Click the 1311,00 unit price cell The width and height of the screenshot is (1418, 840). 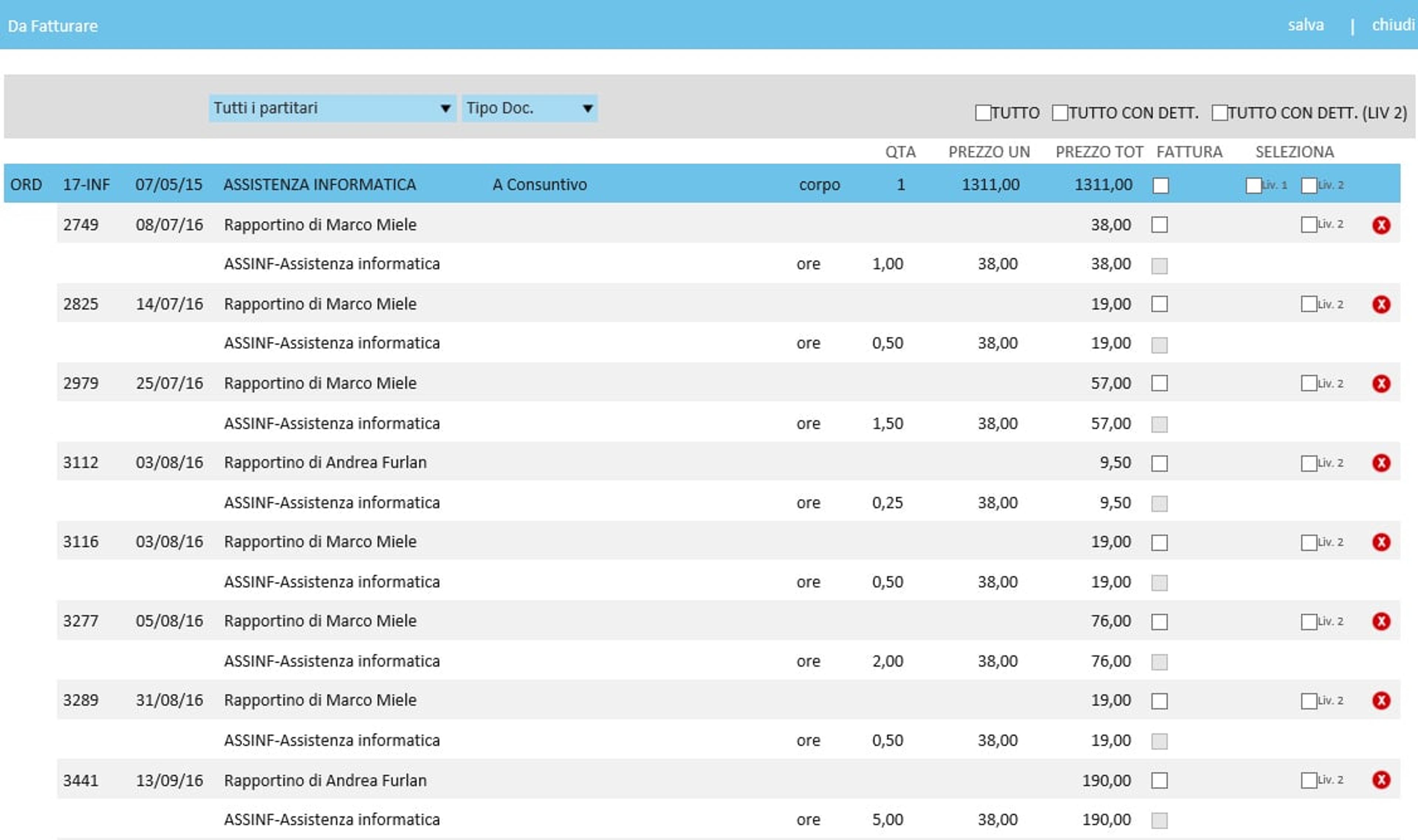click(x=990, y=185)
